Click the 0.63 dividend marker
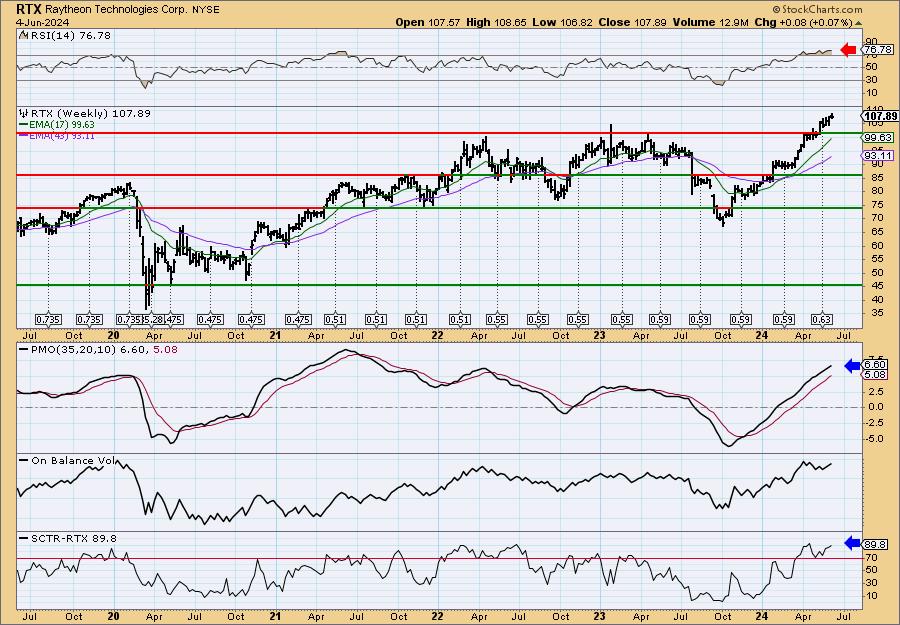The width and height of the screenshot is (900, 625). coord(823,320)
